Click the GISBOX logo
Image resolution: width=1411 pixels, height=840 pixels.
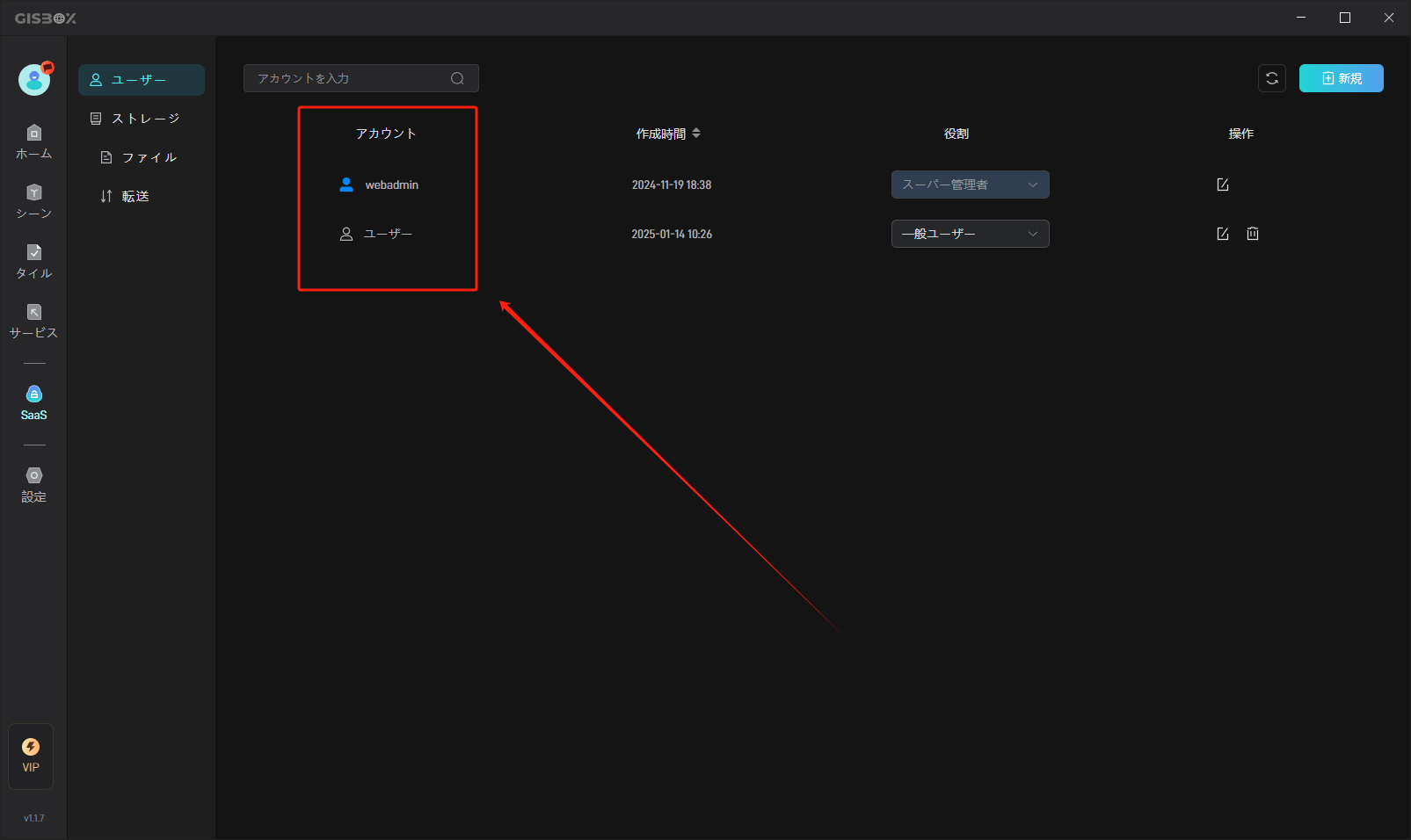[46, 18]
